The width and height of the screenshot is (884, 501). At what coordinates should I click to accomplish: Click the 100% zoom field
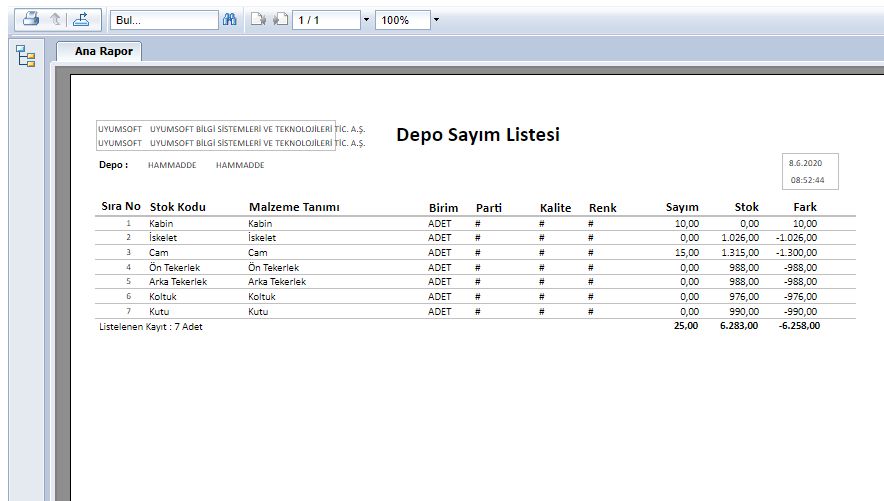[402, 20]
